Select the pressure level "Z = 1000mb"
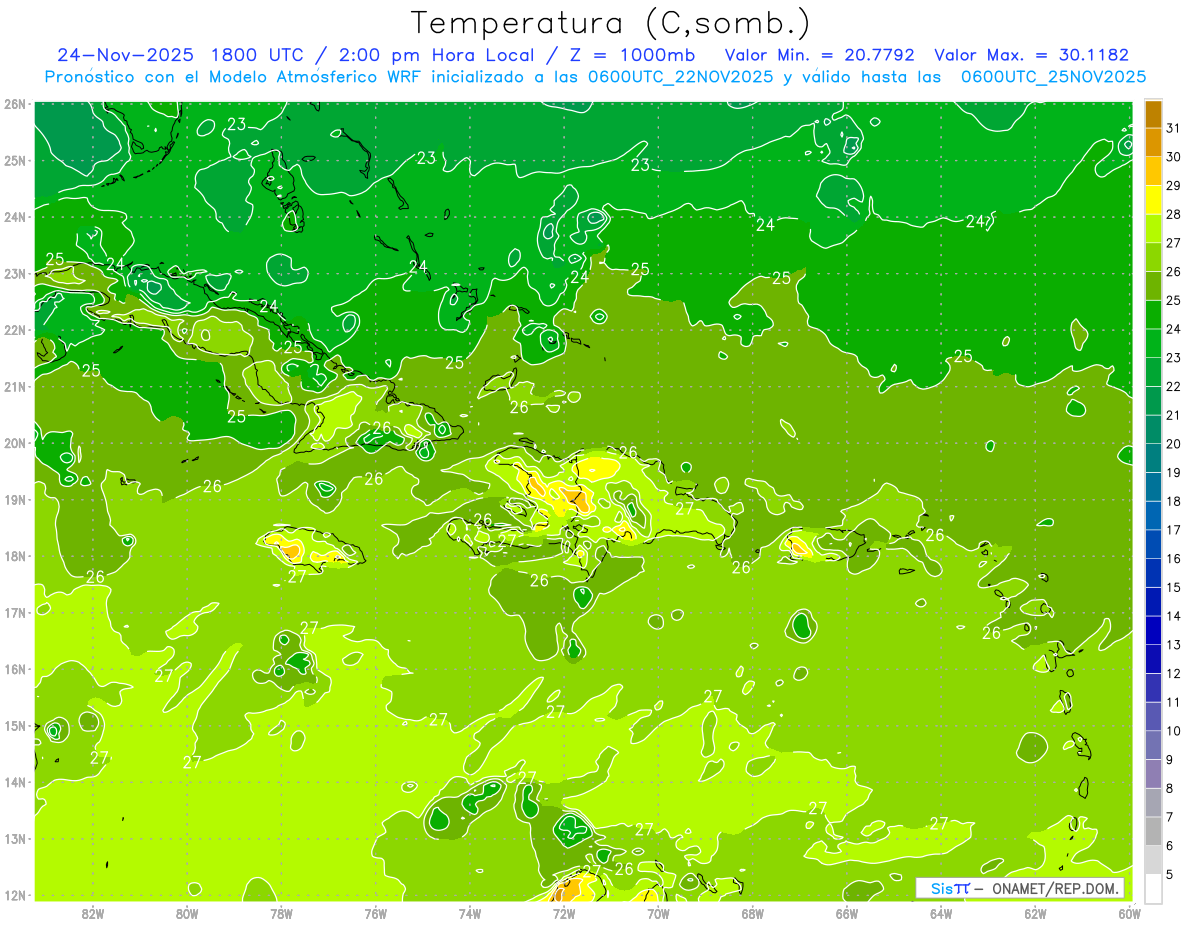This screenshot has height=927, width=1200. coord(633,55)
